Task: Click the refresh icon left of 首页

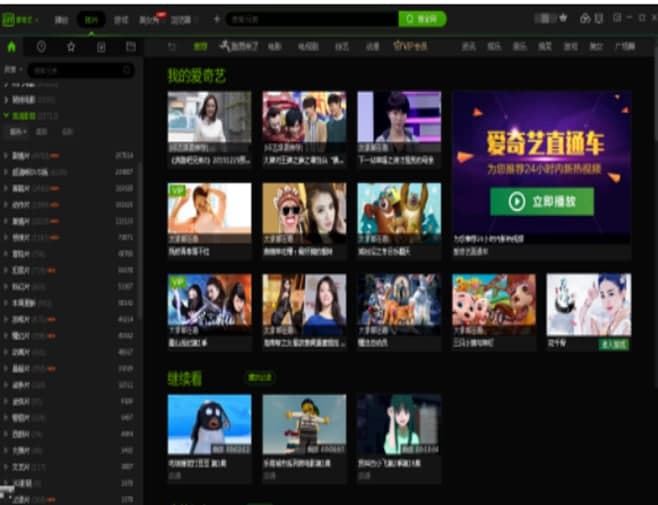Action: click(x=172, y=47)
